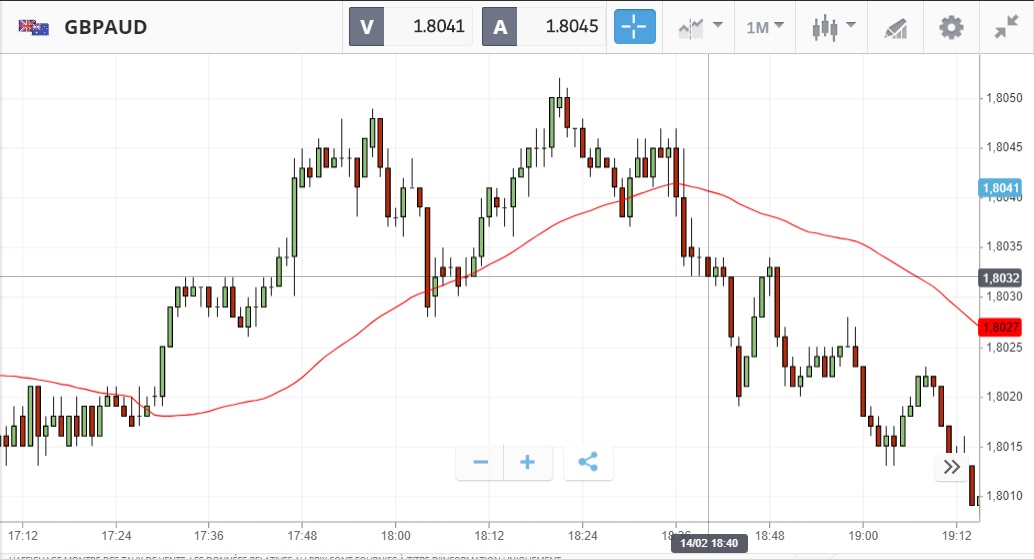
Task: Expand the 1M timeframe selector
Action: (x=765, y=27)
